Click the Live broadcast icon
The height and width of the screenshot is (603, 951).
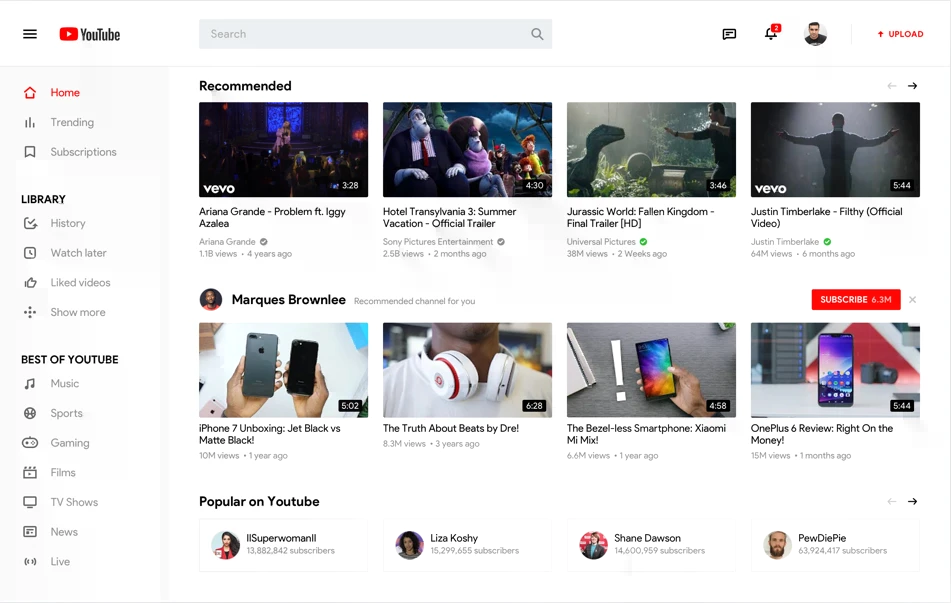tap(30, 561)
